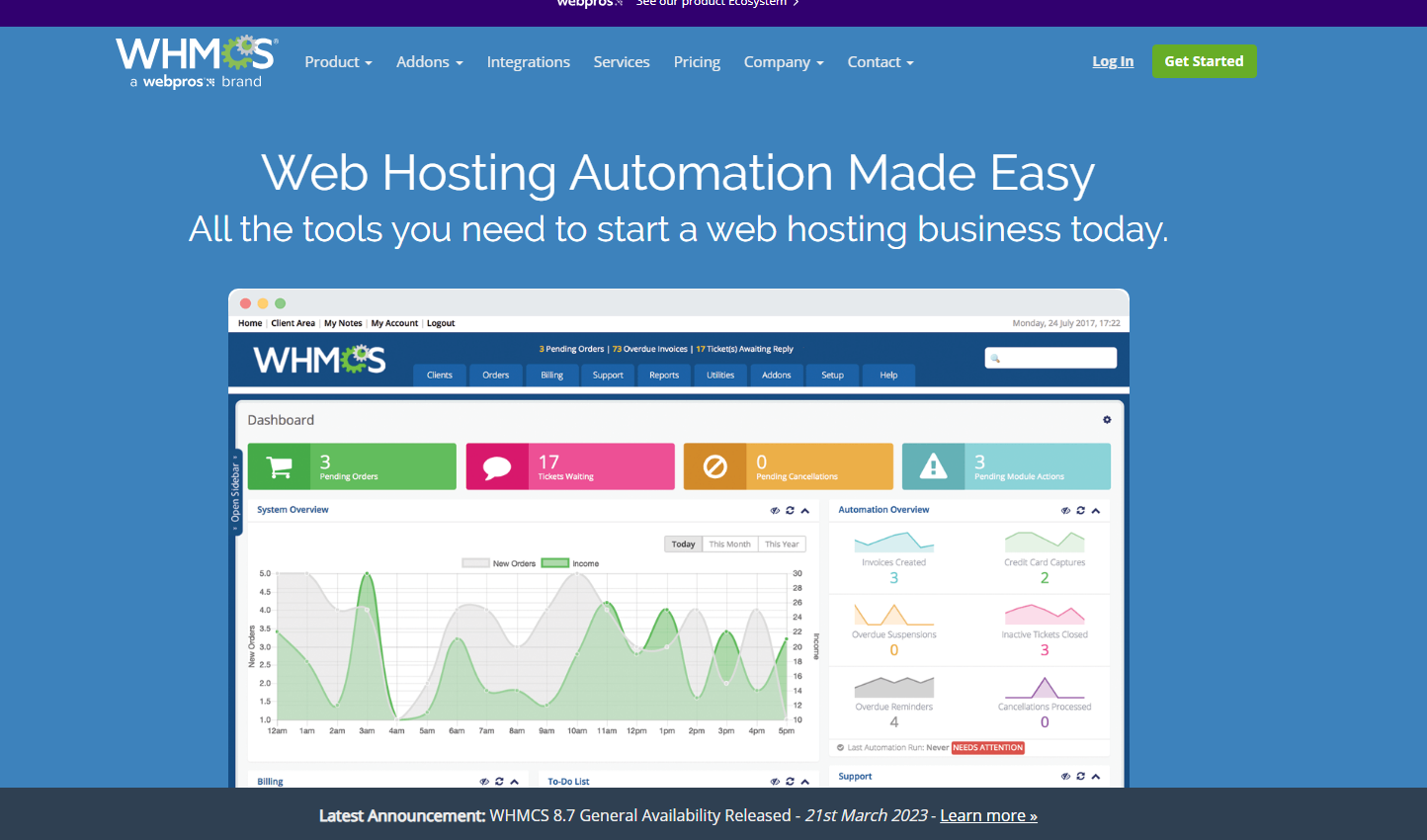The width and height of the screenshot is (1427, 840).
Task: Click the Dashboard settings gear icon
Action: coord(1107,420)
